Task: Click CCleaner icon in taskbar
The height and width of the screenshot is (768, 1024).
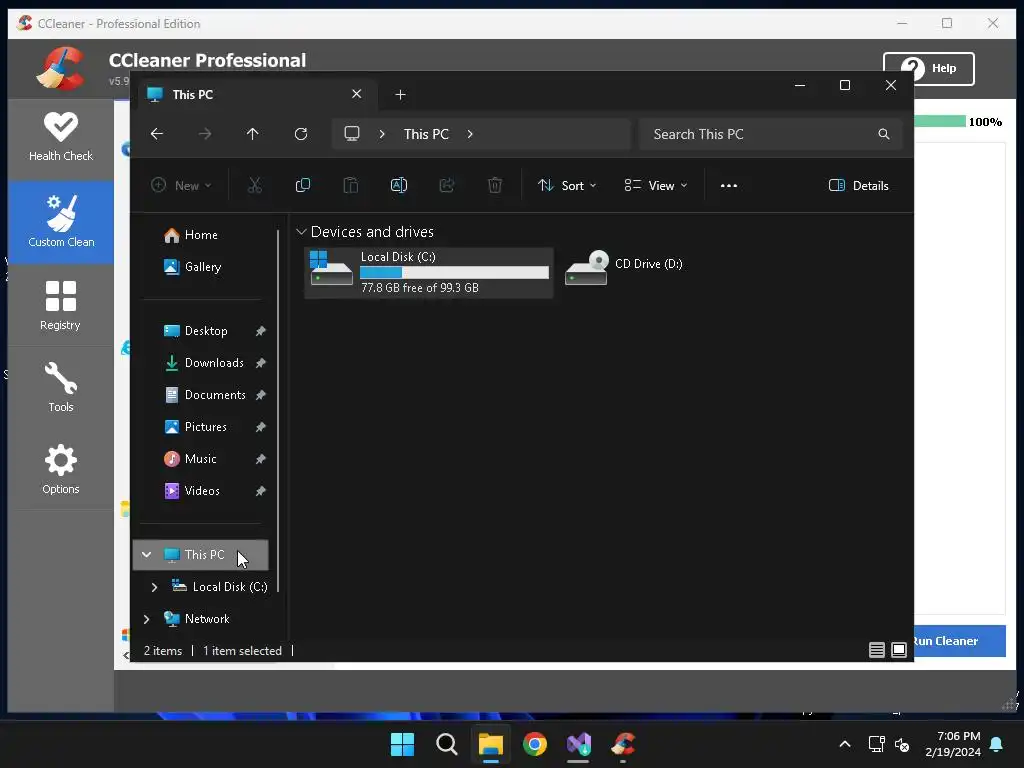Action: point(623,744)
